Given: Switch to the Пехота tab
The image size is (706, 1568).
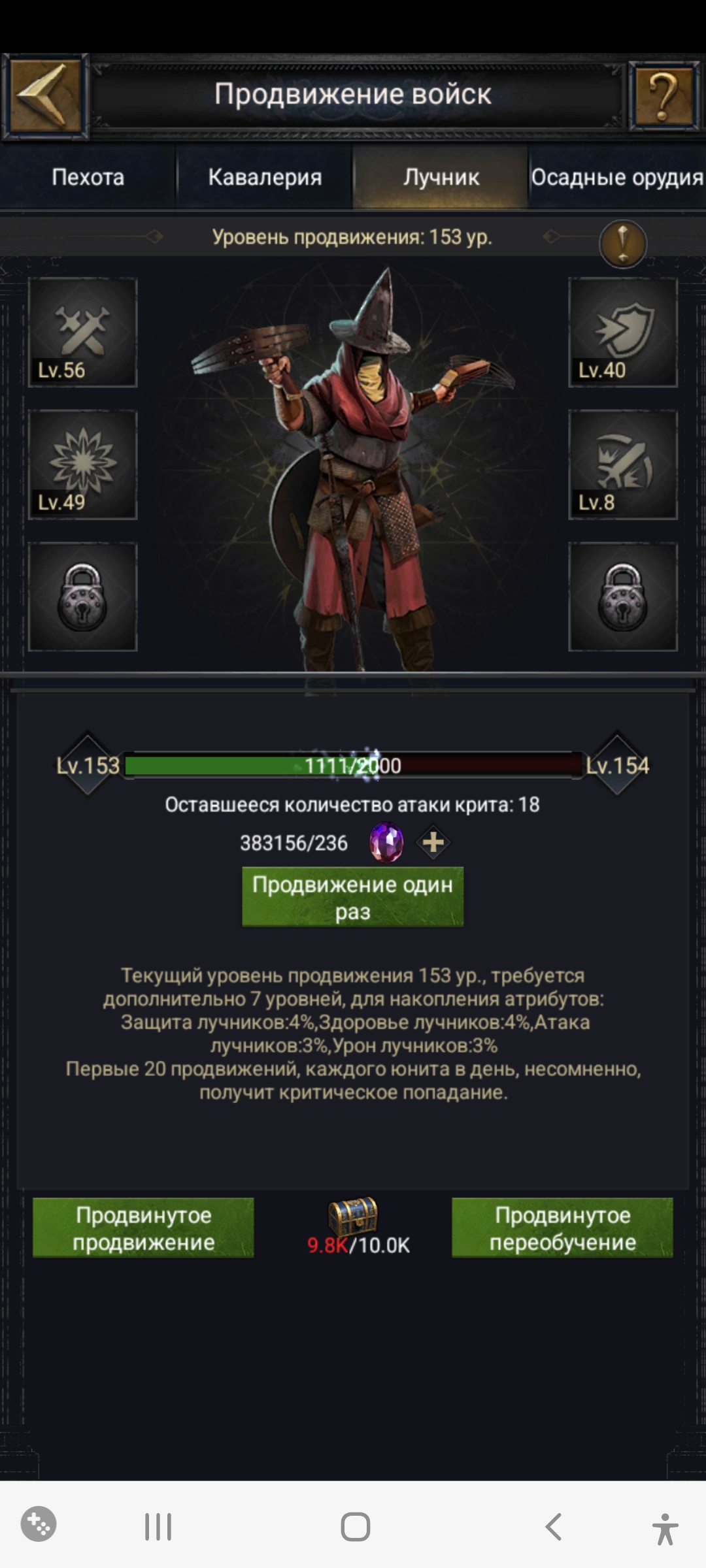Looking at the screenshot, I should (88, 177).
